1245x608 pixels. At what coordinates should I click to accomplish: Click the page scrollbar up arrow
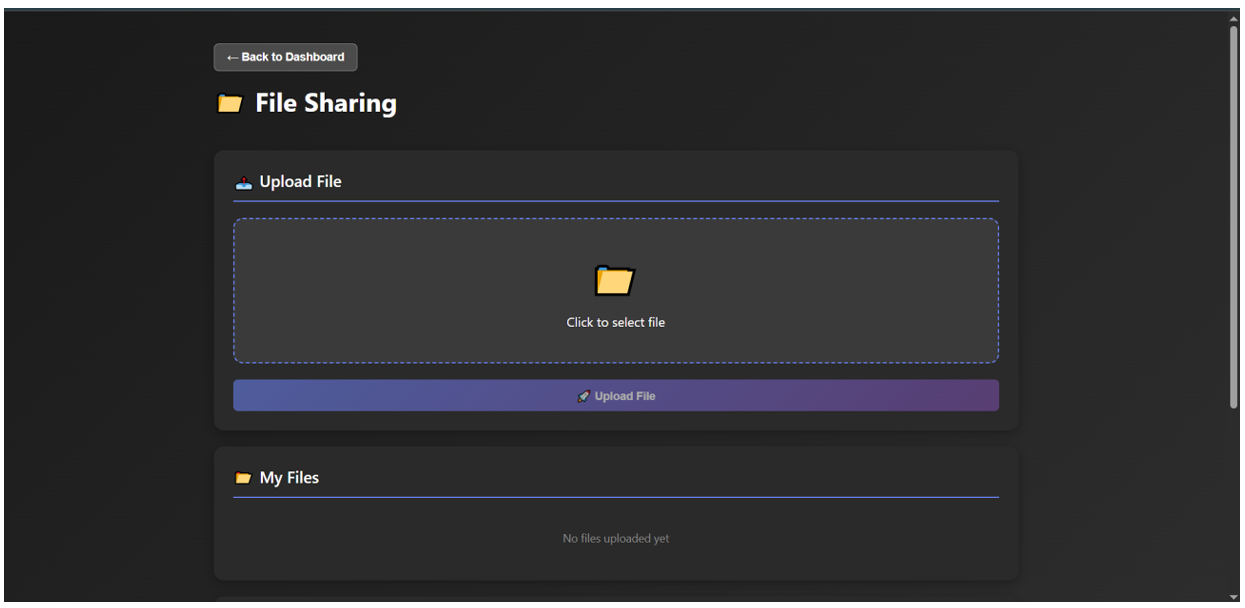click(1234, 18)
